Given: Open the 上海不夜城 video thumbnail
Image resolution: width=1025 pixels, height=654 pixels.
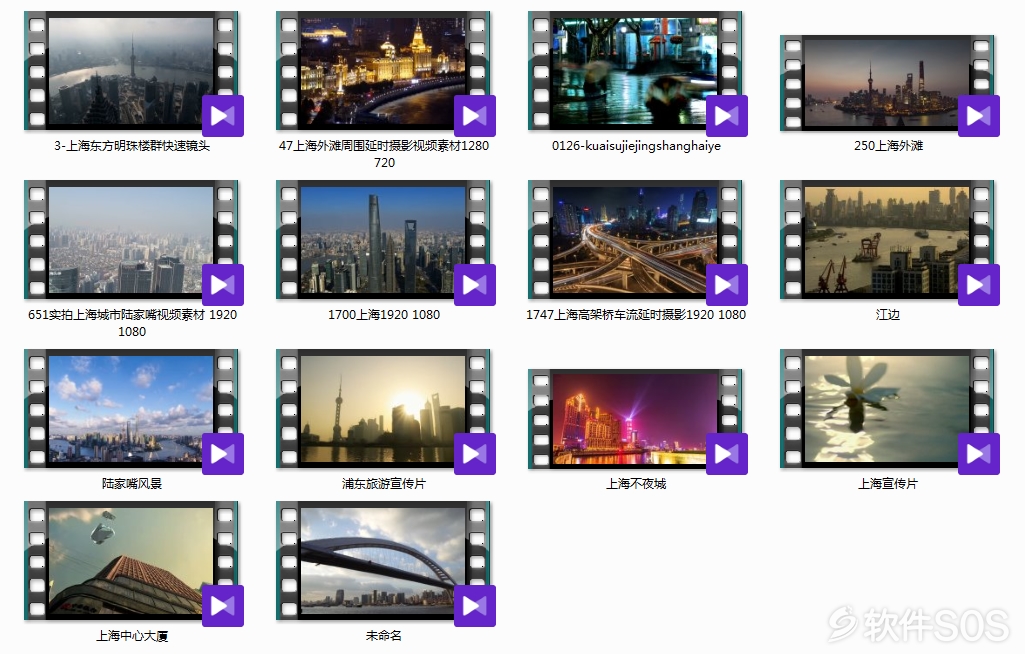Looking at the screenshot, I should [x=635, y=419].
